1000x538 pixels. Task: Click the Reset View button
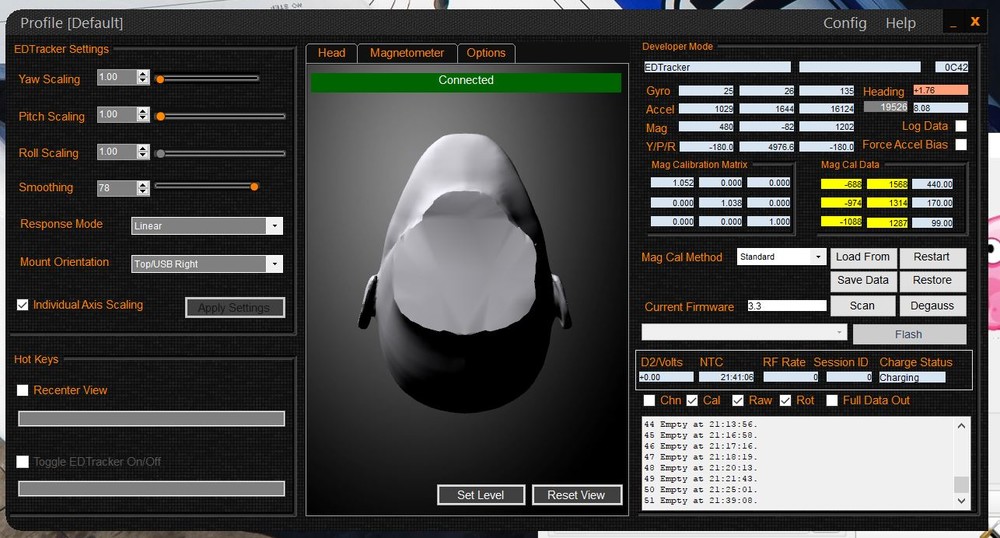(576, 495)
